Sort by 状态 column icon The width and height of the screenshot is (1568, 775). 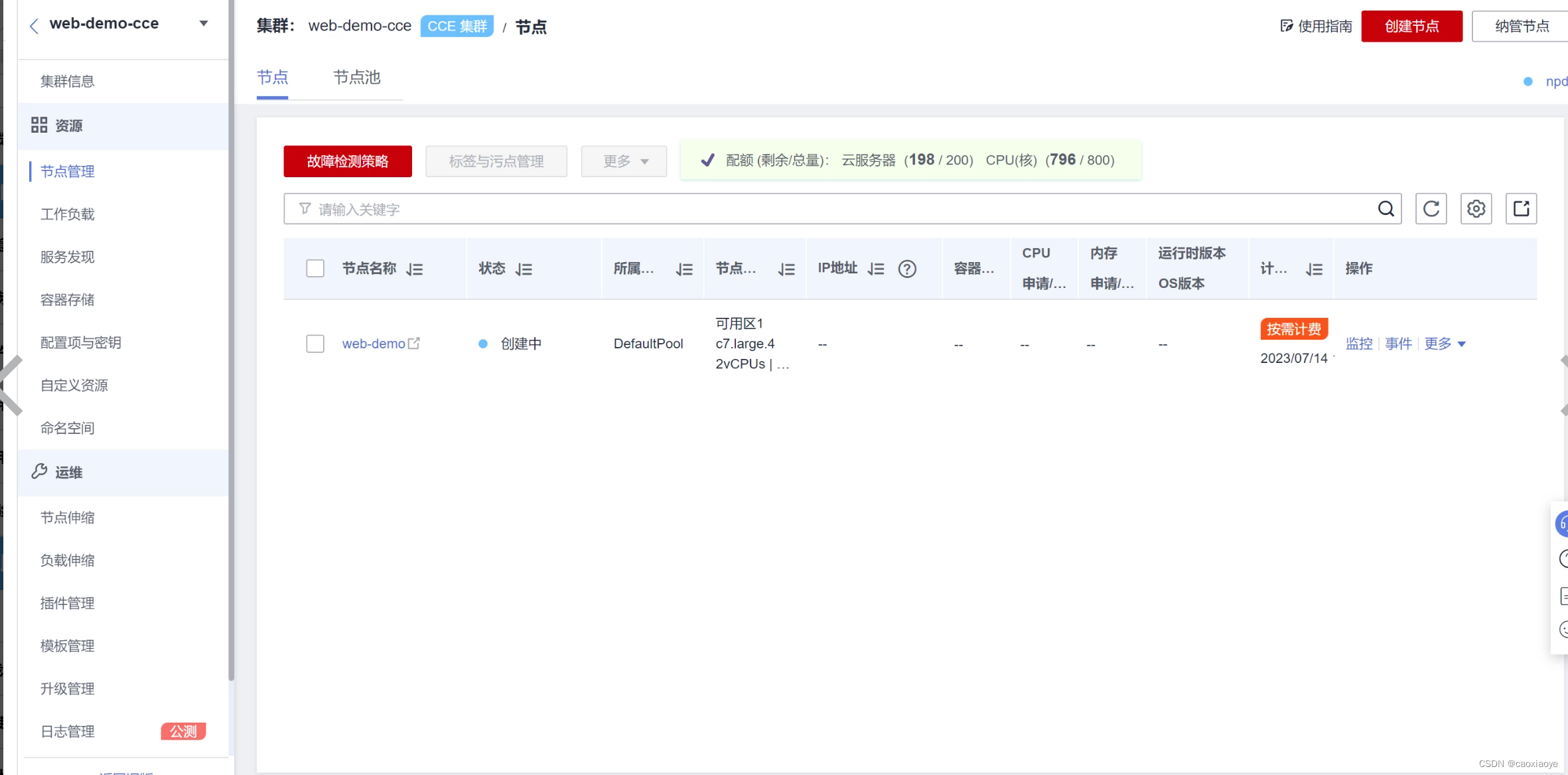click(524, 269)
